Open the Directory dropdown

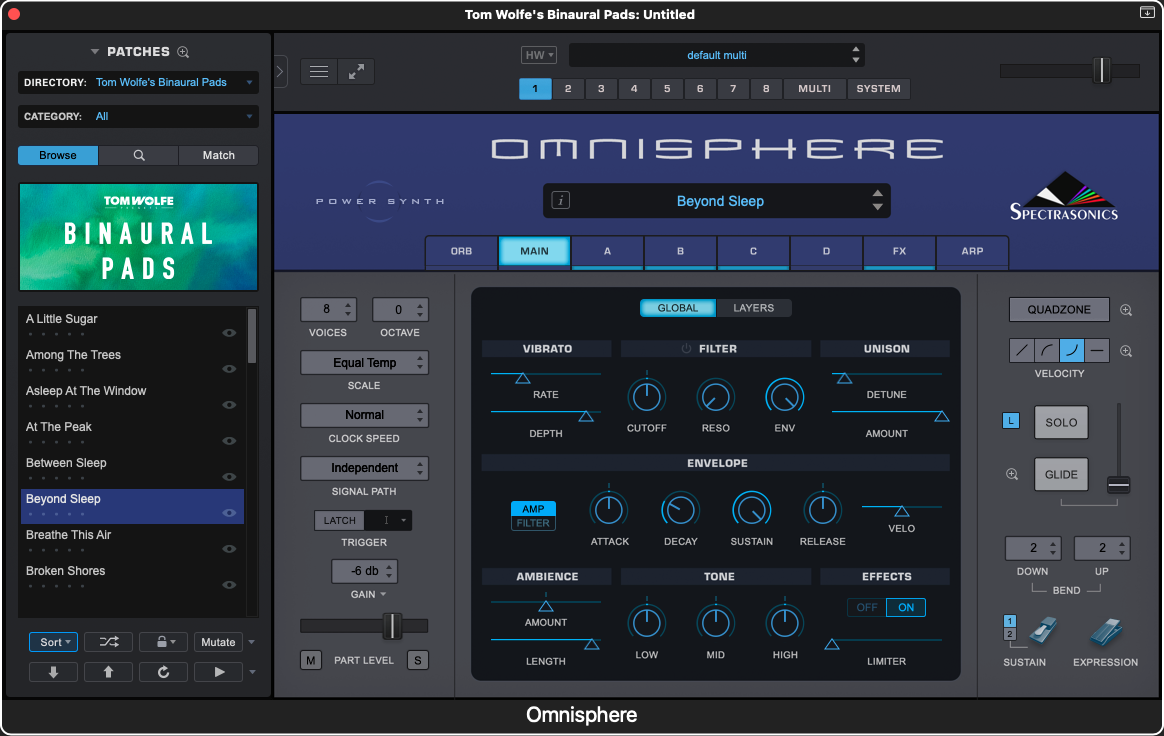pos(138,82)
